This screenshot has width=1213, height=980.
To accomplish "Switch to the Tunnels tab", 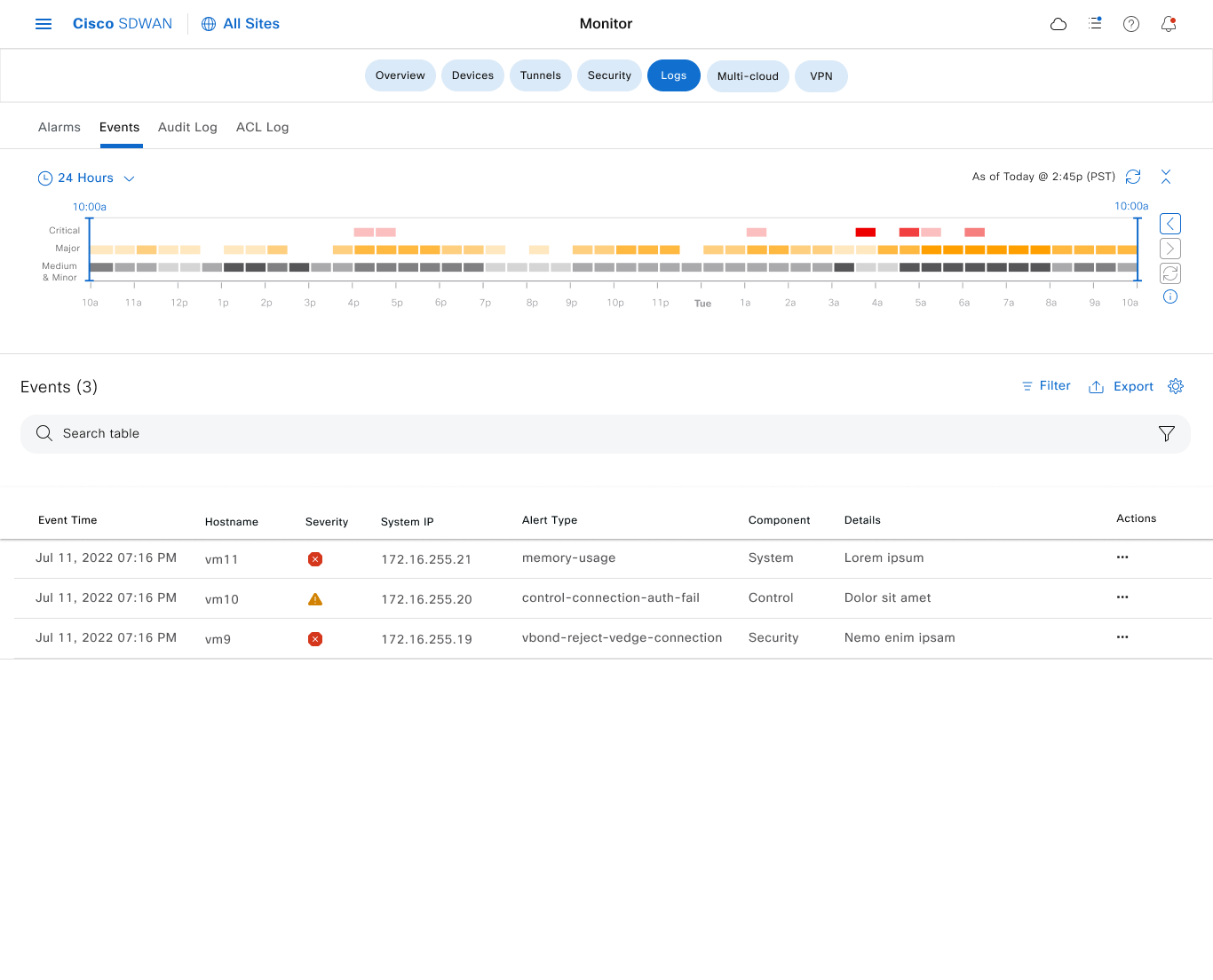I will point(541,76).
